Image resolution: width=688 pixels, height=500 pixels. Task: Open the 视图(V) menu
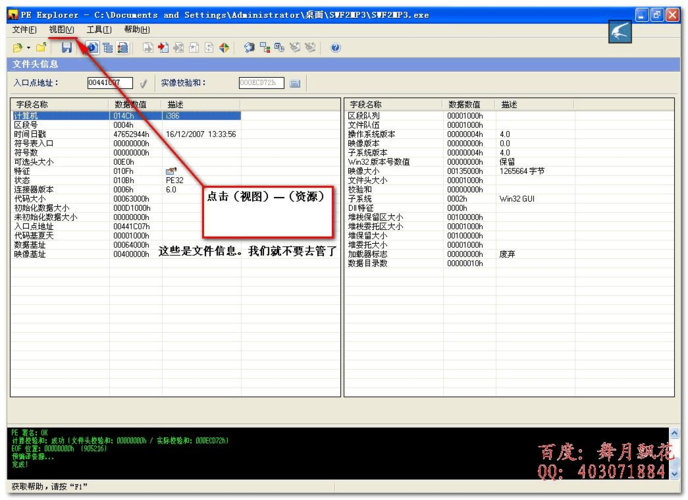tap(61, 29)
